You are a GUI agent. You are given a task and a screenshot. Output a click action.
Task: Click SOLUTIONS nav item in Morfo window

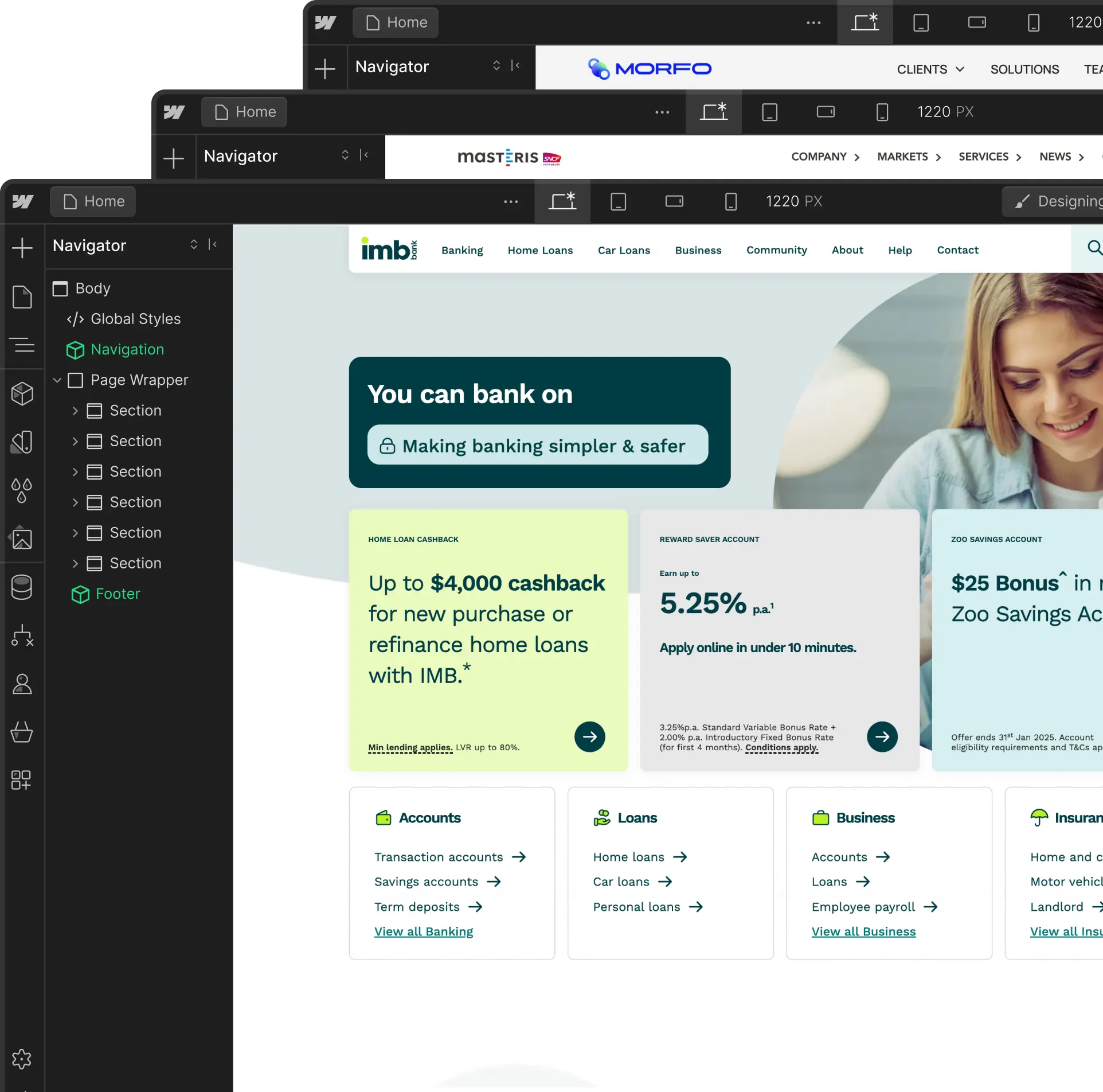pos(1024,69)
